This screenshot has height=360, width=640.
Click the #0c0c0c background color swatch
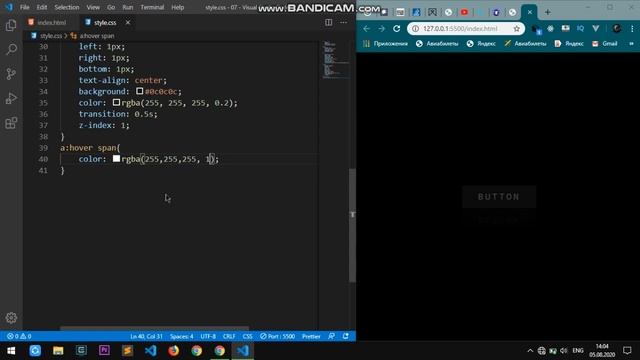pos(140,91)
